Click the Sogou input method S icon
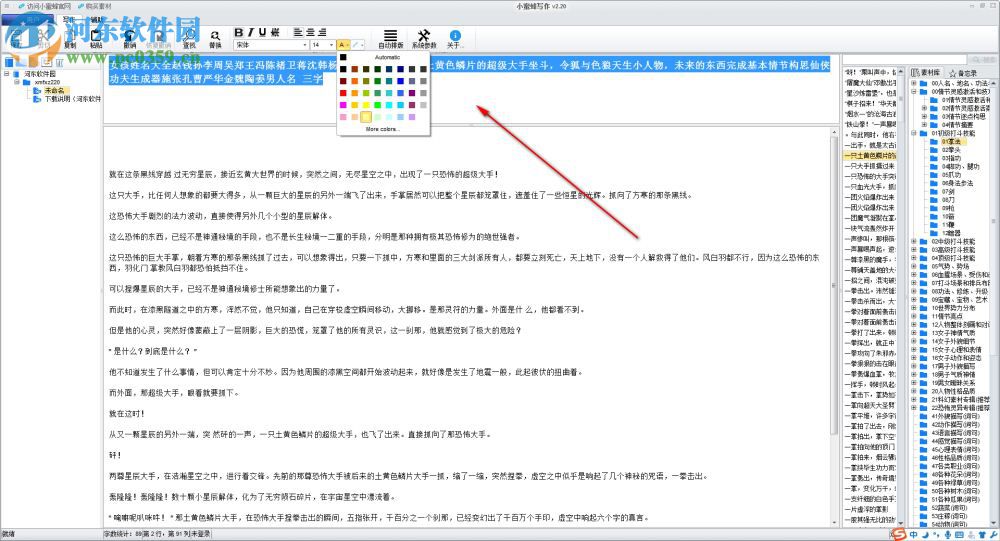This screenshot has height=541, width=1000. click(x=899, y=534)
